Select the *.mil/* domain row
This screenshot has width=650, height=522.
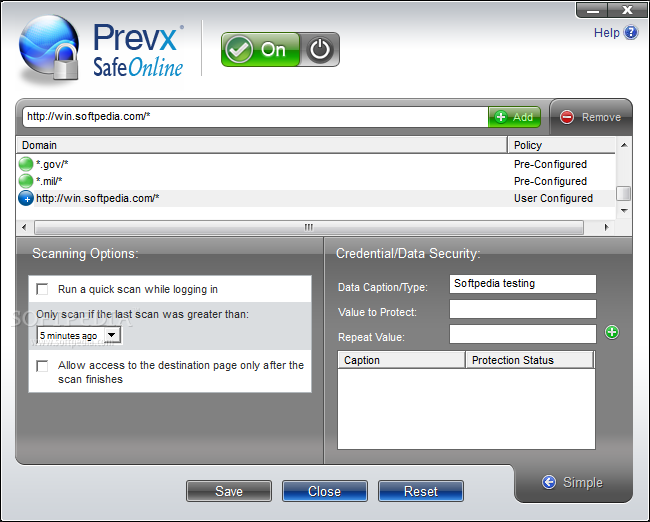316,181
